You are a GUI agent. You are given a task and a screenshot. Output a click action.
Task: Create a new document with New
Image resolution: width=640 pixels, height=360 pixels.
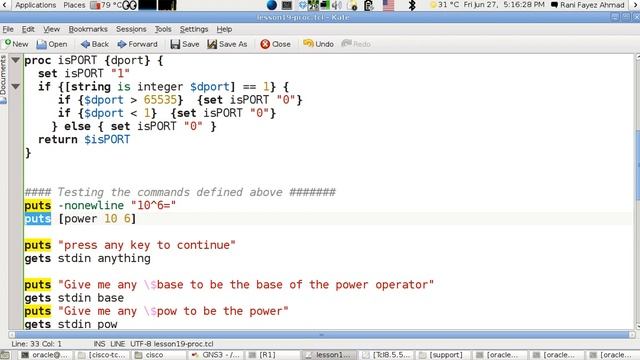pos(16,44)
